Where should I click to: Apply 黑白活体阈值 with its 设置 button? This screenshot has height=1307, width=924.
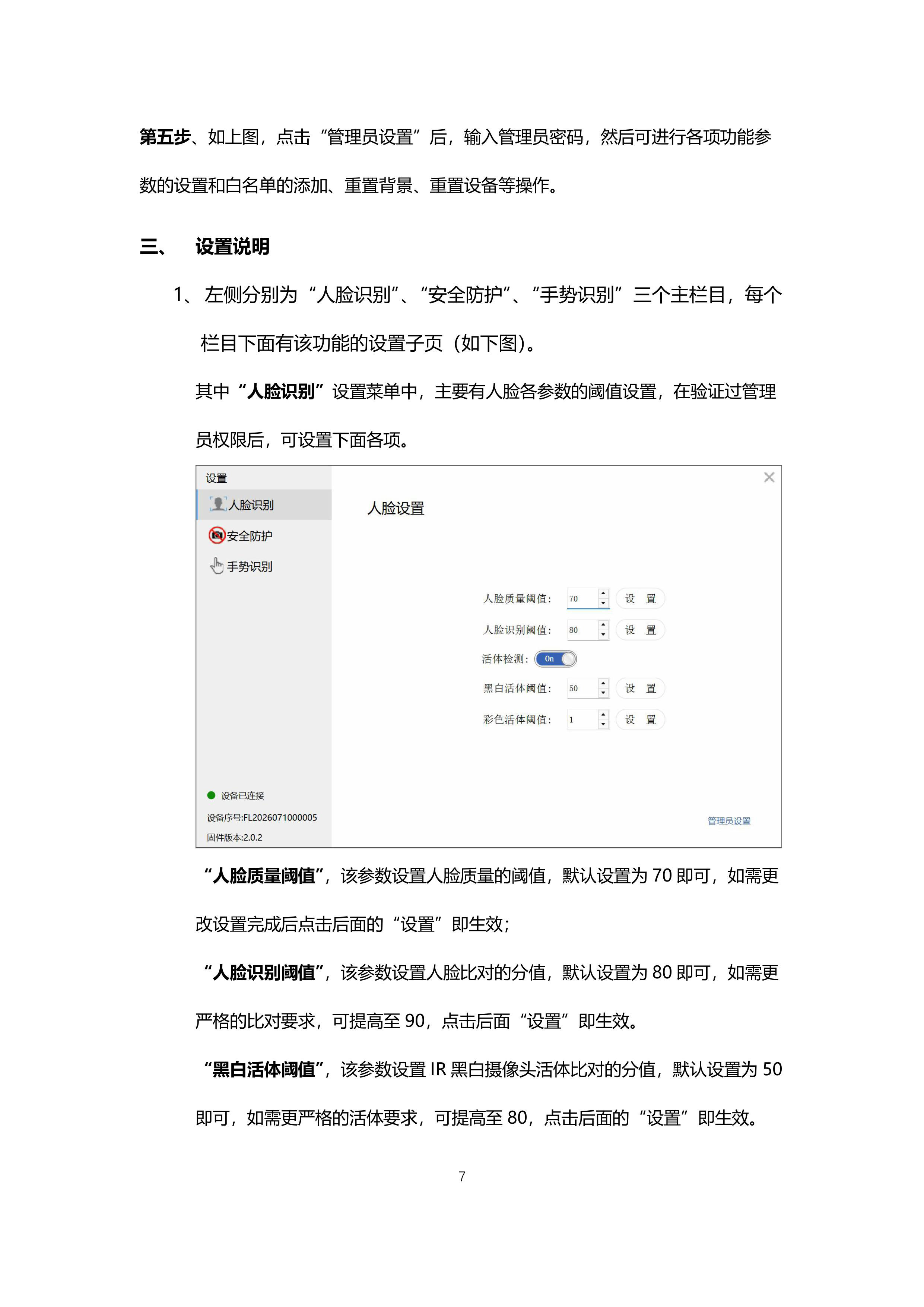[x=640, y=688]
